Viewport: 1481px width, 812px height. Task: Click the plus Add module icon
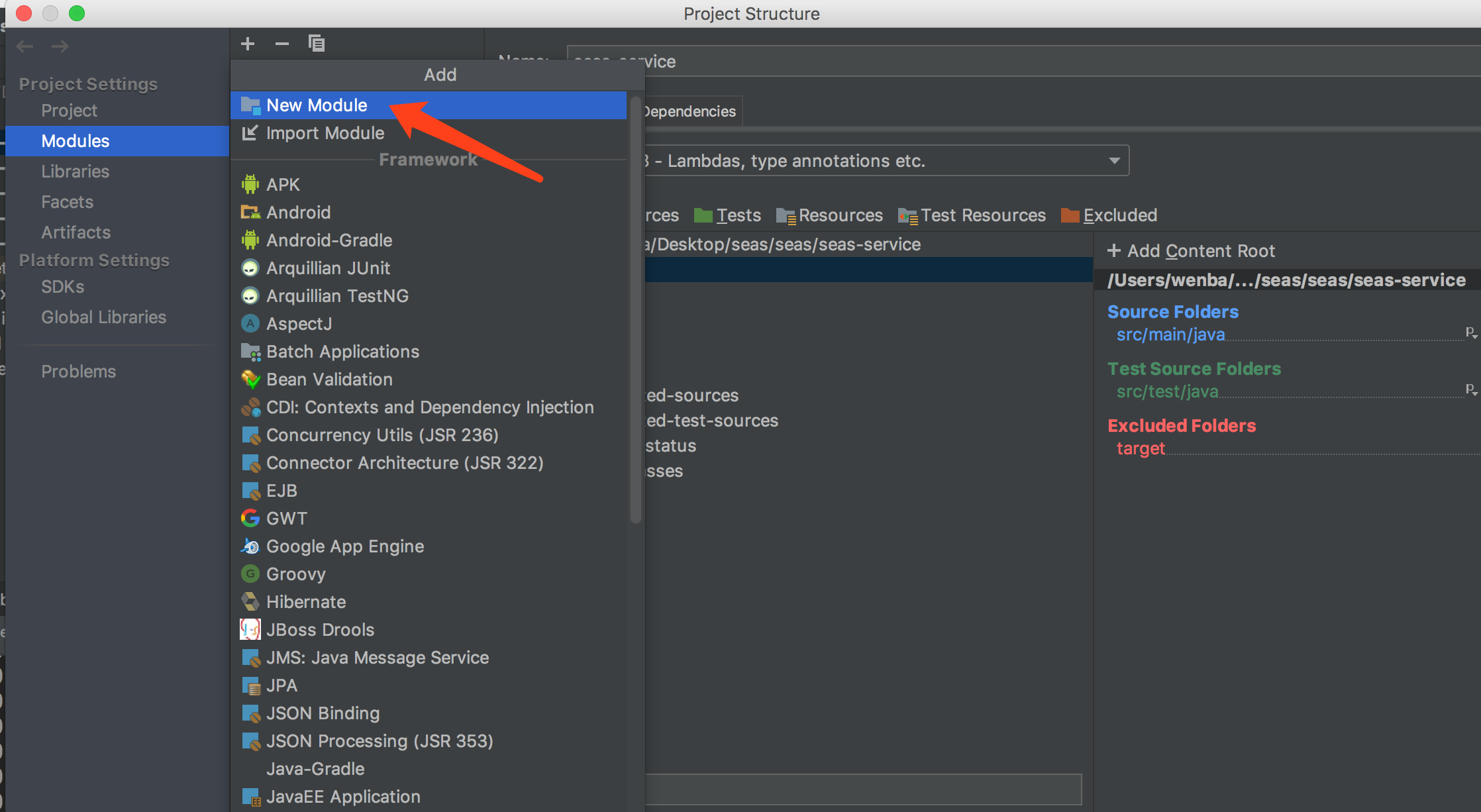(x=248, y=44)
